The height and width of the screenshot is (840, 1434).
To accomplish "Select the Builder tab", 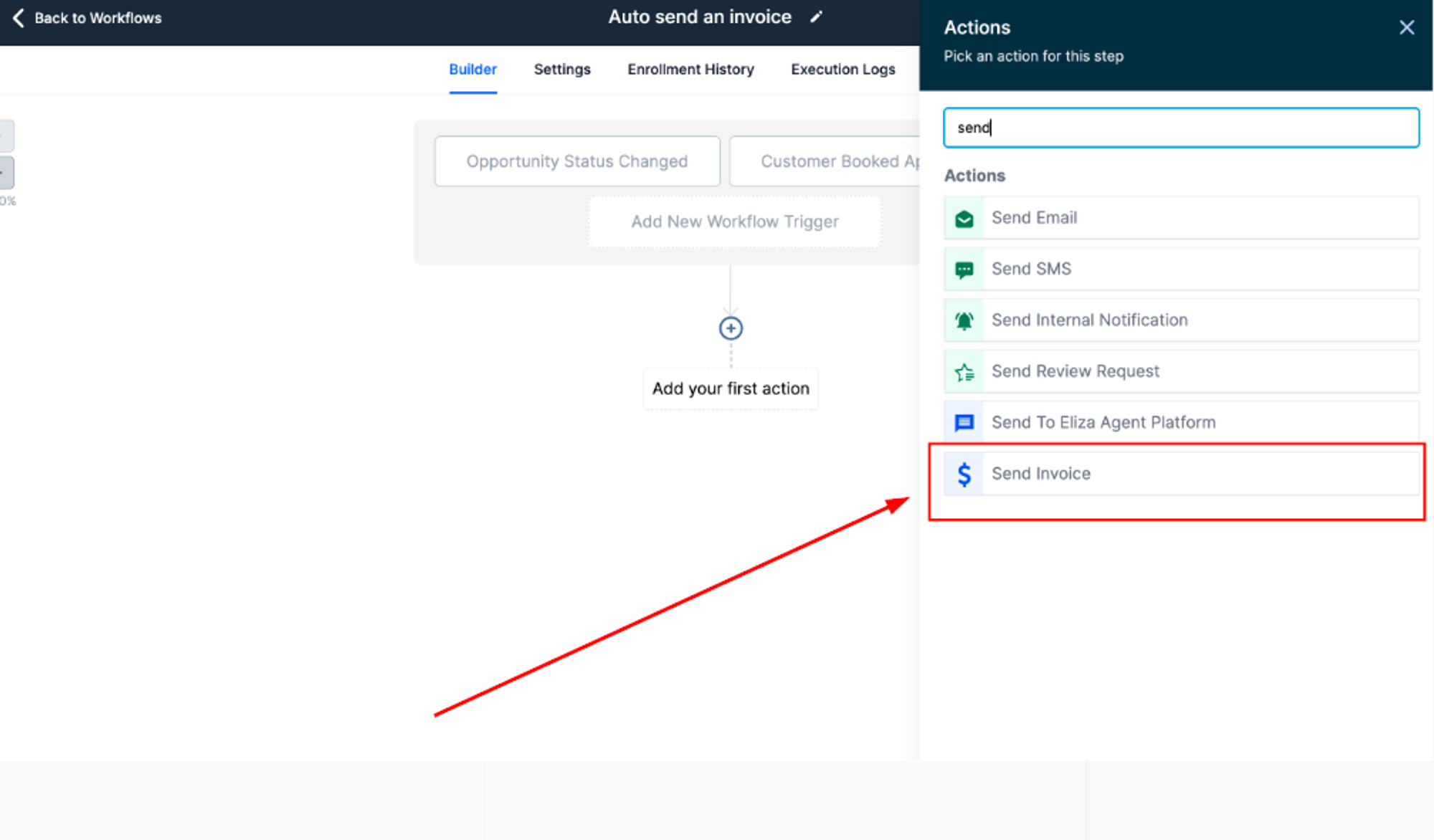I will point(473,70).
